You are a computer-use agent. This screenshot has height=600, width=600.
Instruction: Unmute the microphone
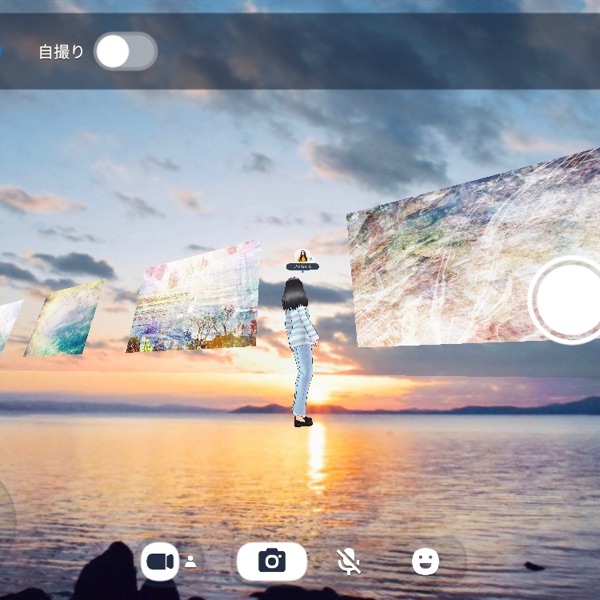point(349,561)
